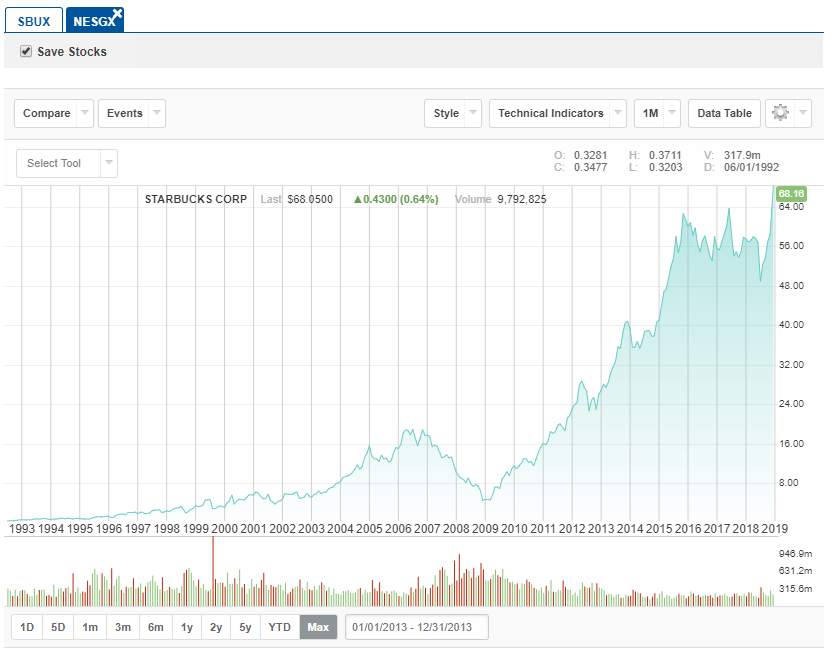Click the 946.9m volume axis label
835x650 pixels.
[x=795, y=554]
